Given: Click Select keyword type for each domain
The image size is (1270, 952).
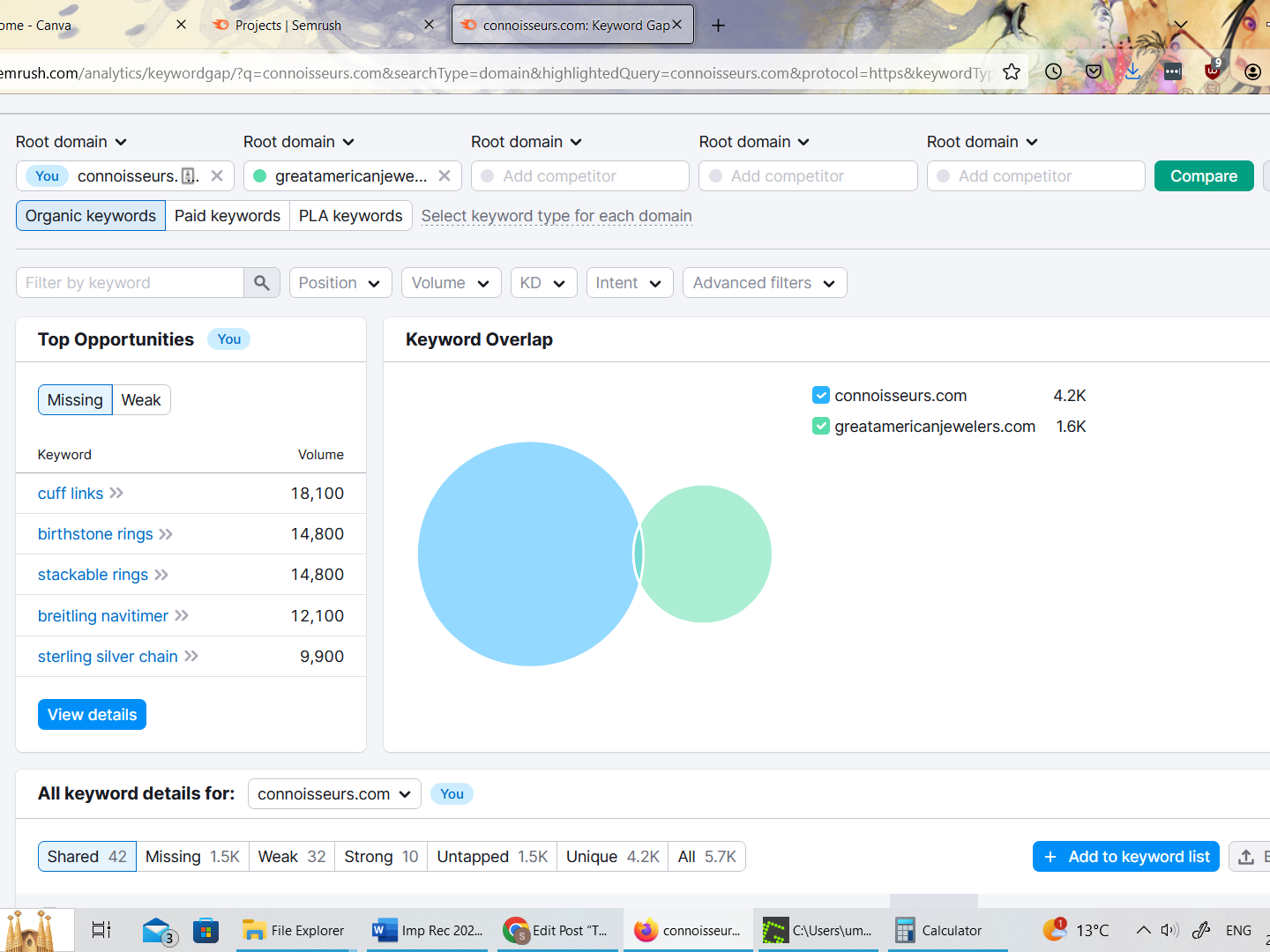Looking at the screenshot, I should point(557,216).
